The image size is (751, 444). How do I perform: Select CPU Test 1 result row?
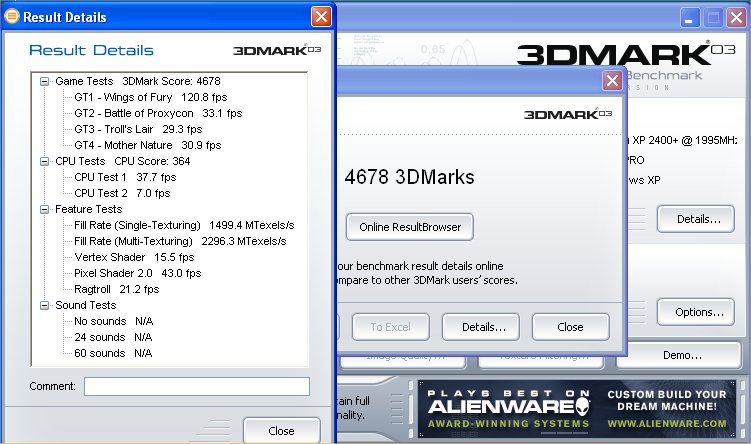point(125,177)
